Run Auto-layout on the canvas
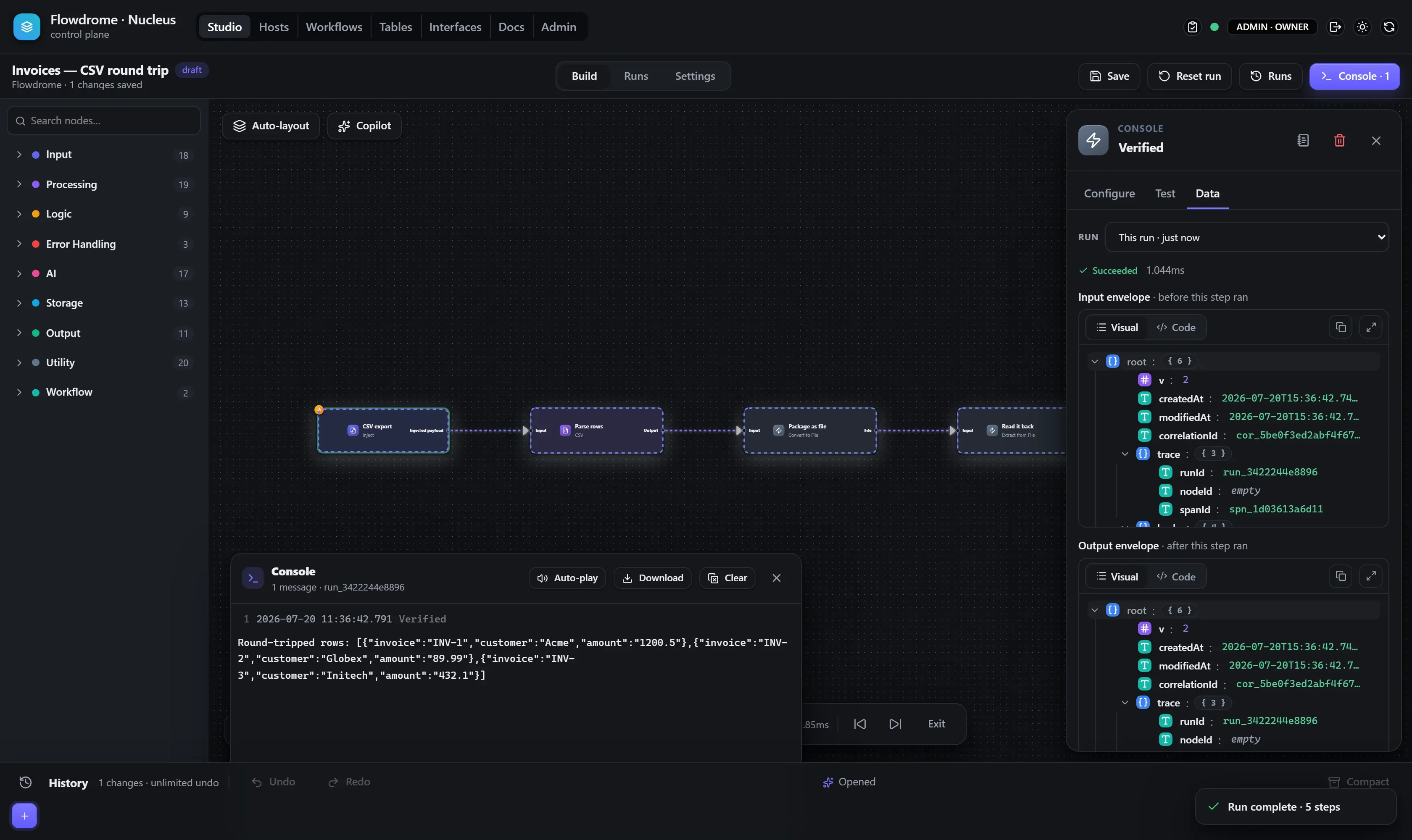Image resolution: width=1412 pixels, height=840 pixels. coord(271,126)
